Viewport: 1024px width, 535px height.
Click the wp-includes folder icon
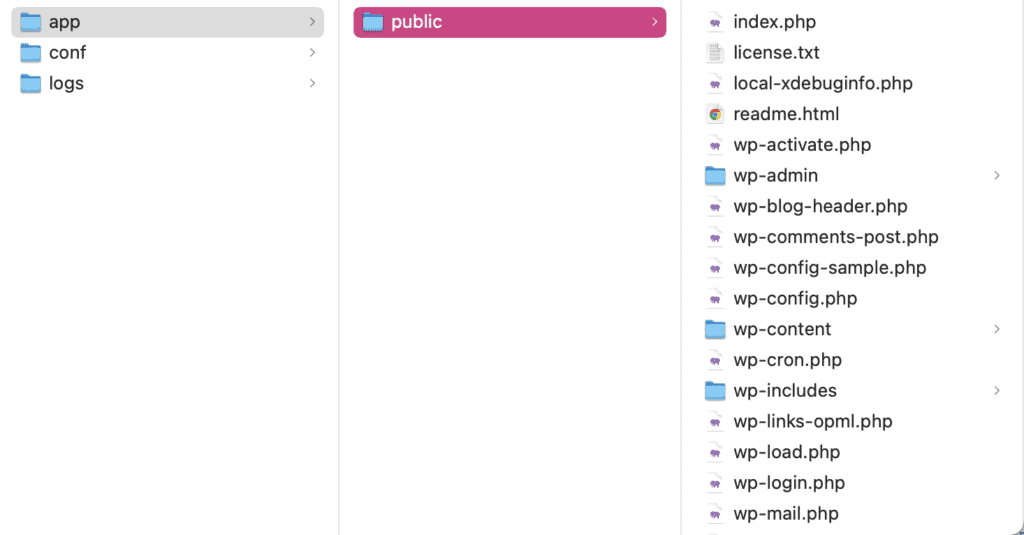coord(715,391)
